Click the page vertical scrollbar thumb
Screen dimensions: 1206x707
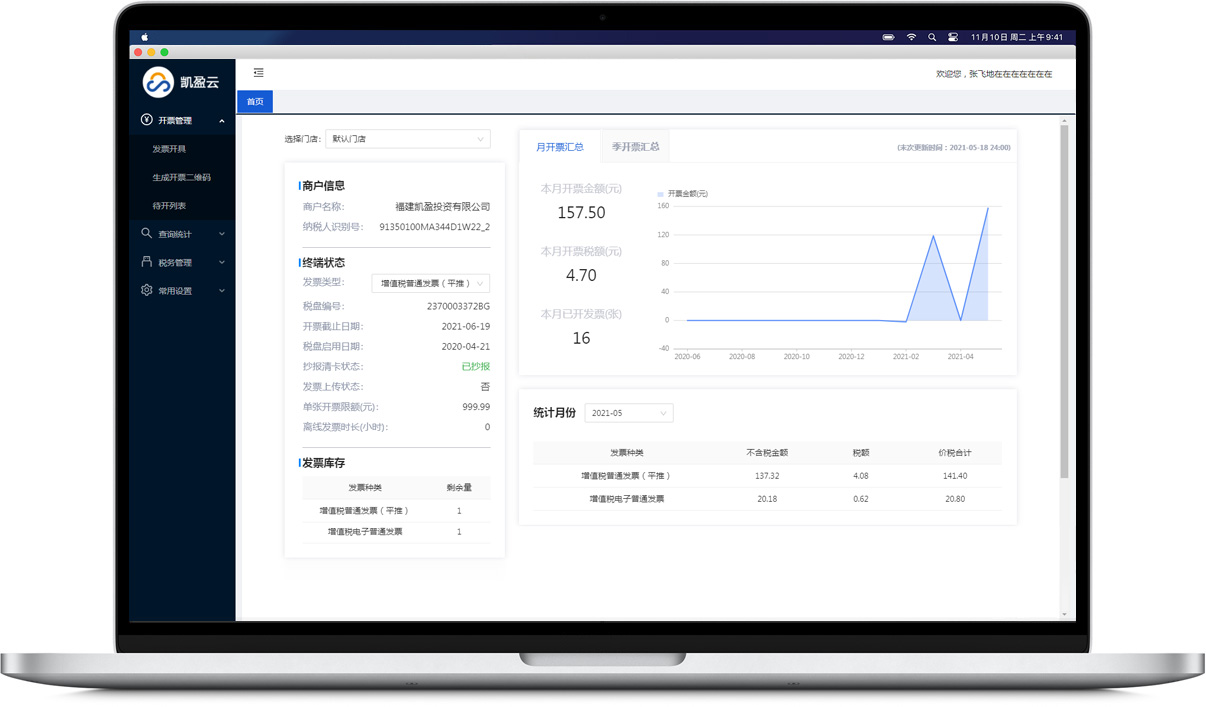(x=1065, y=301)
